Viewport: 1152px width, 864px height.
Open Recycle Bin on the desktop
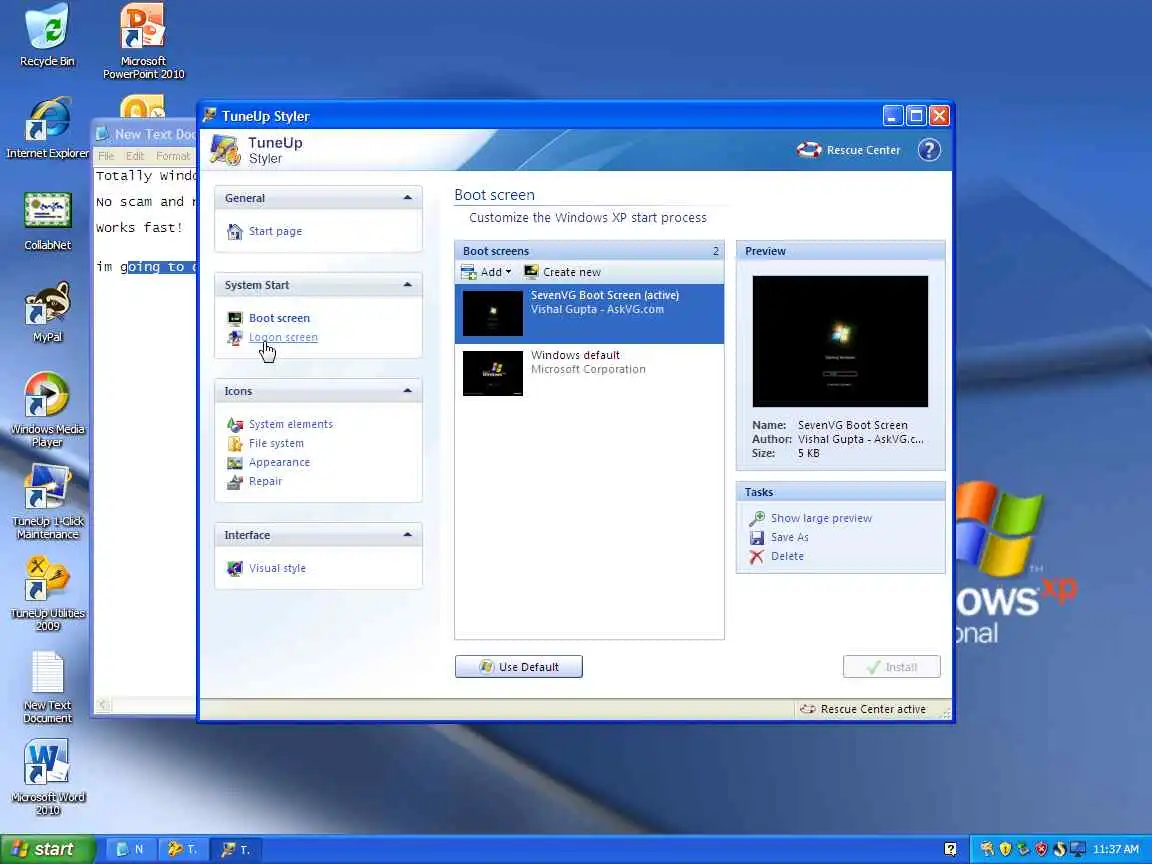(x=47, y=35)
